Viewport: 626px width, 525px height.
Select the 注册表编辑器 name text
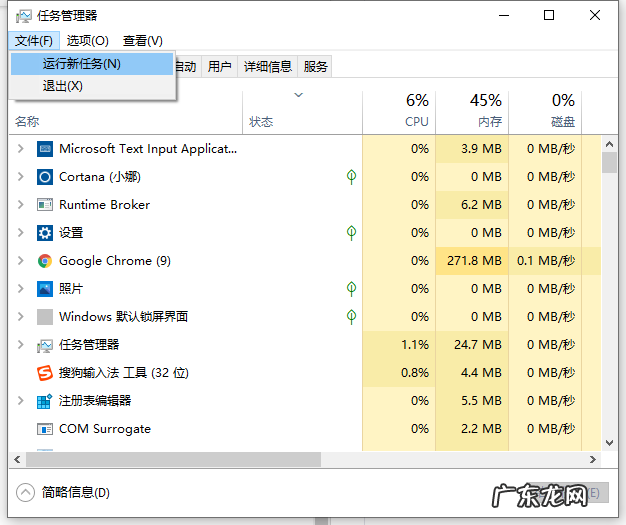tap(95, 400)
